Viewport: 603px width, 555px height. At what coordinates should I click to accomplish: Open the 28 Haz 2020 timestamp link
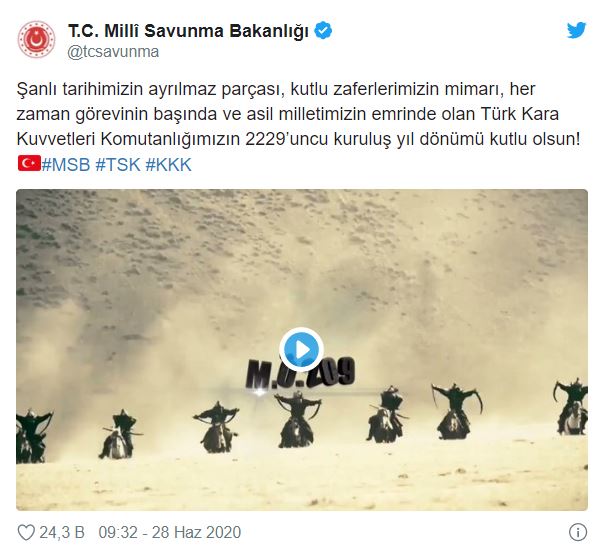point(196,533)
